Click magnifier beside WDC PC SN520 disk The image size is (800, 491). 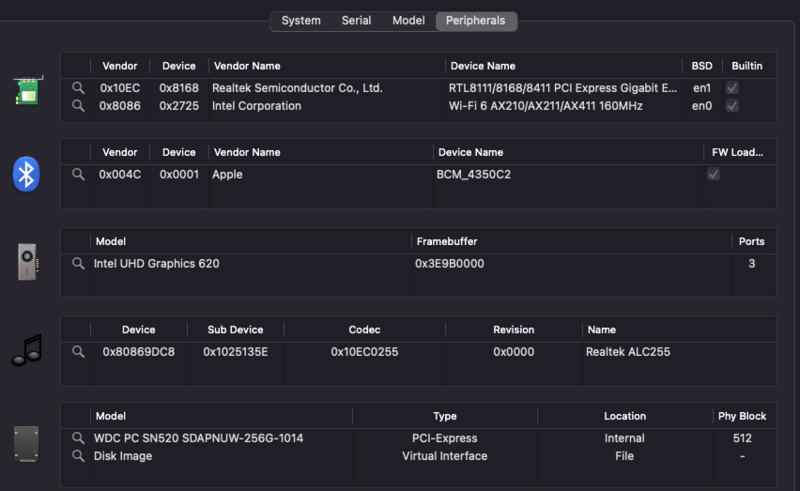point(78,438)
